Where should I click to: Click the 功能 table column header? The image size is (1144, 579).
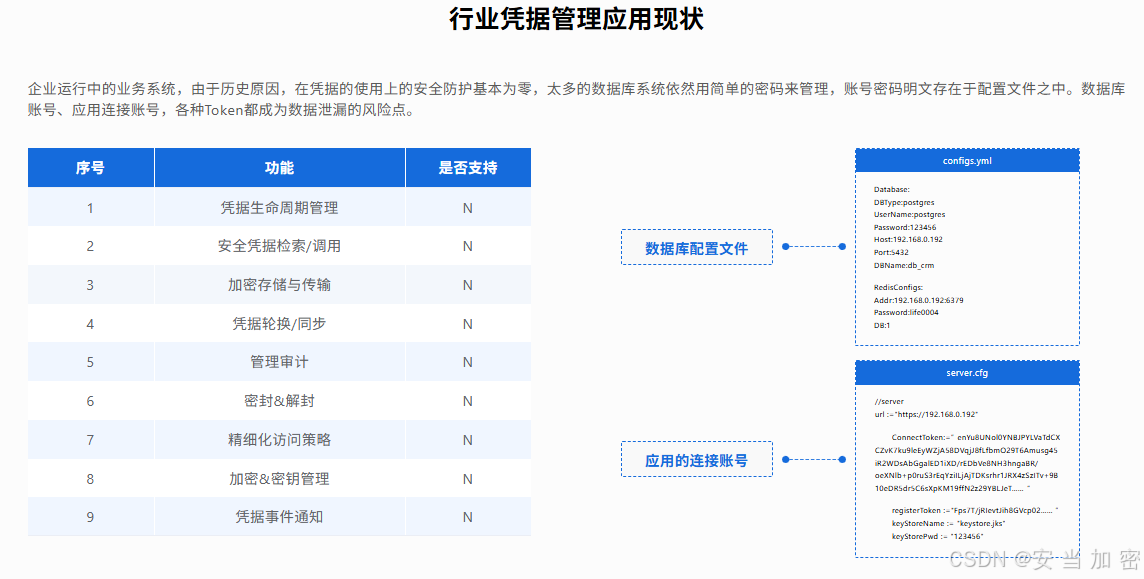click(x=279, y=168)
